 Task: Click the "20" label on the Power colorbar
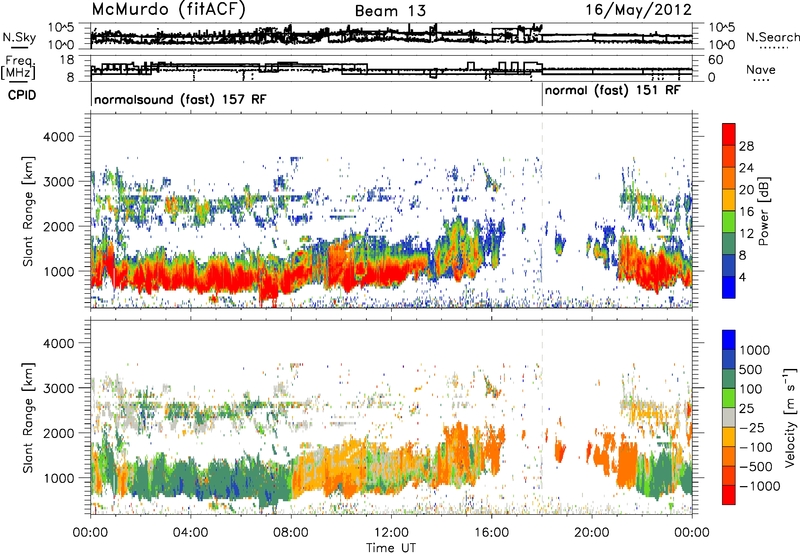[x=746, y=190]
